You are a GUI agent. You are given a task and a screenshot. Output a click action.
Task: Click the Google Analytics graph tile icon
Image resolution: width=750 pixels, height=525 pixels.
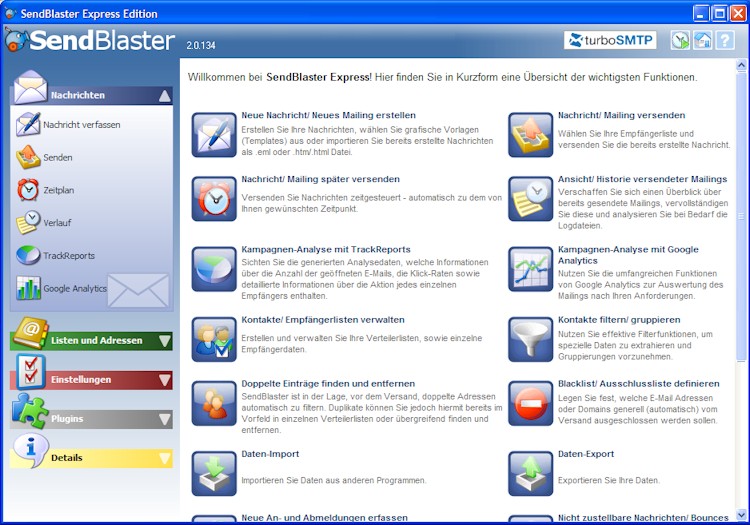point(530,269)
